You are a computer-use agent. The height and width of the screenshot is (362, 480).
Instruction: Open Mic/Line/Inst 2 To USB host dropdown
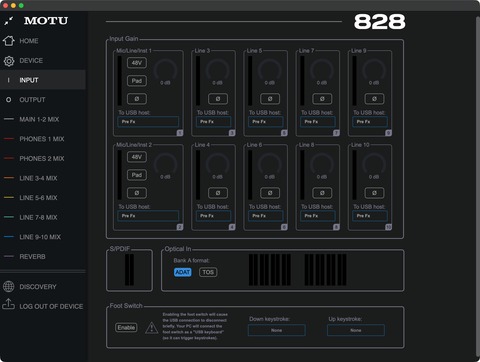[148, 216]
